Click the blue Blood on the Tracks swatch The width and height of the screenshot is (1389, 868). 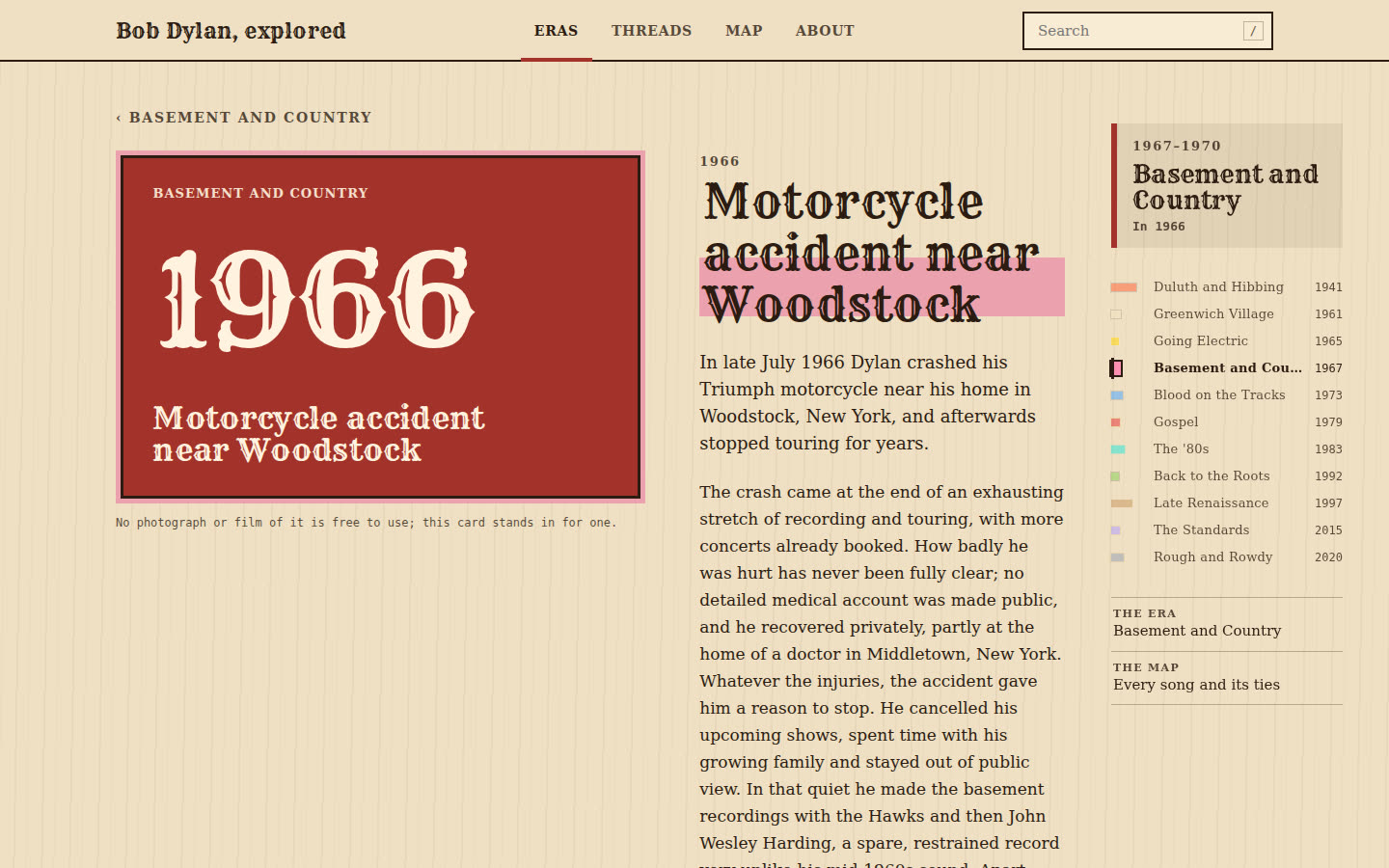(x=1117, y=395)
